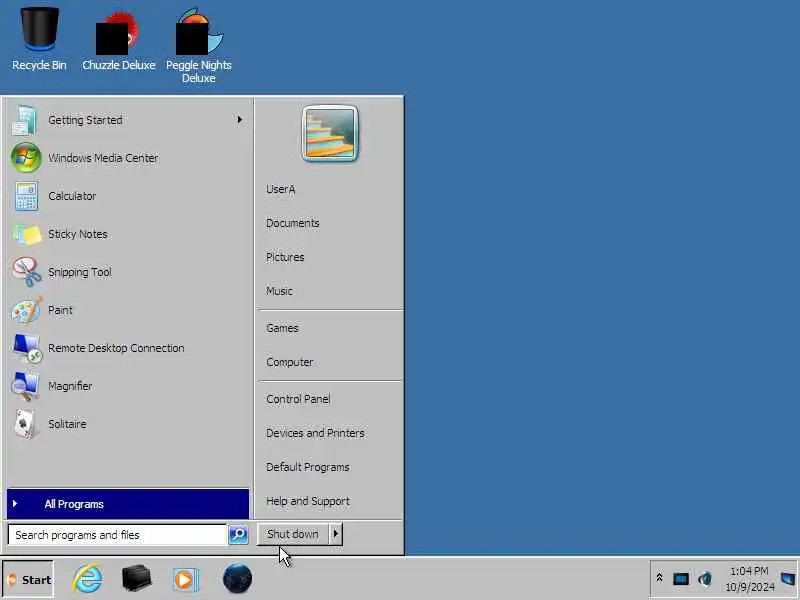Open Devices and Printers
Screen dimensions: 800x600
coord(315,433)
